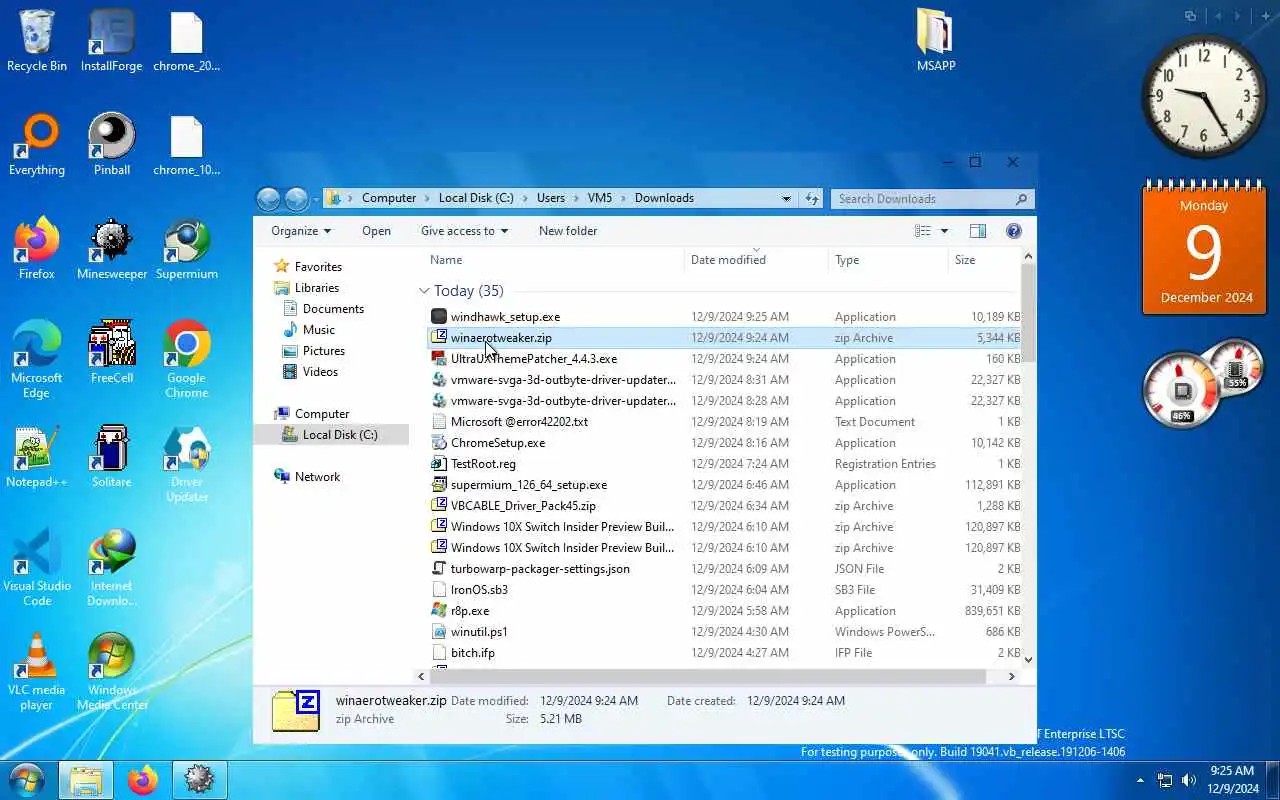Open the Start menu orb
The width and height of the screenshot is (1280, 800).
point(26,780)
